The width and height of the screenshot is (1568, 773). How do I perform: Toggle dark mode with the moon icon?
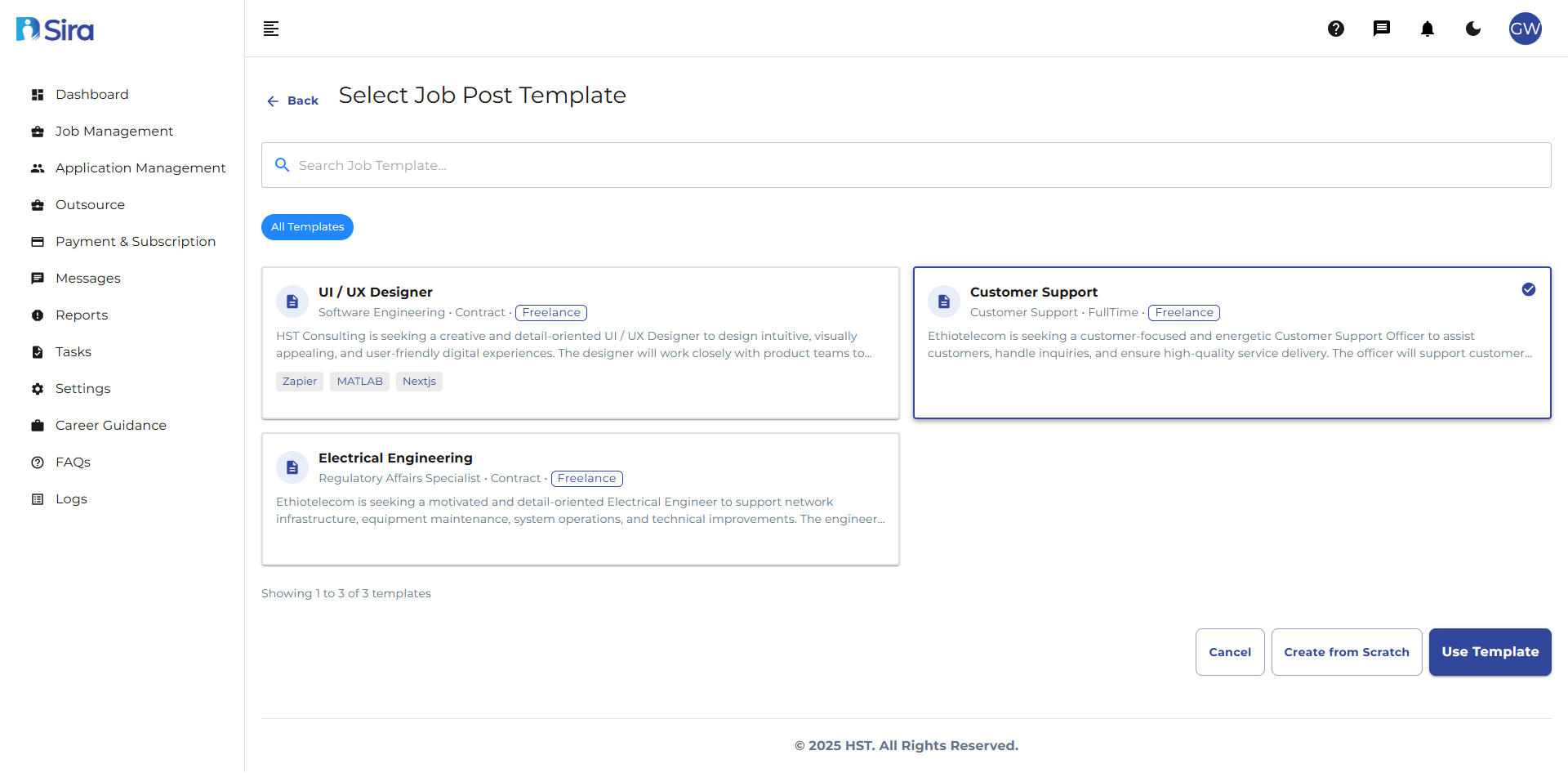pos(1473,29)
